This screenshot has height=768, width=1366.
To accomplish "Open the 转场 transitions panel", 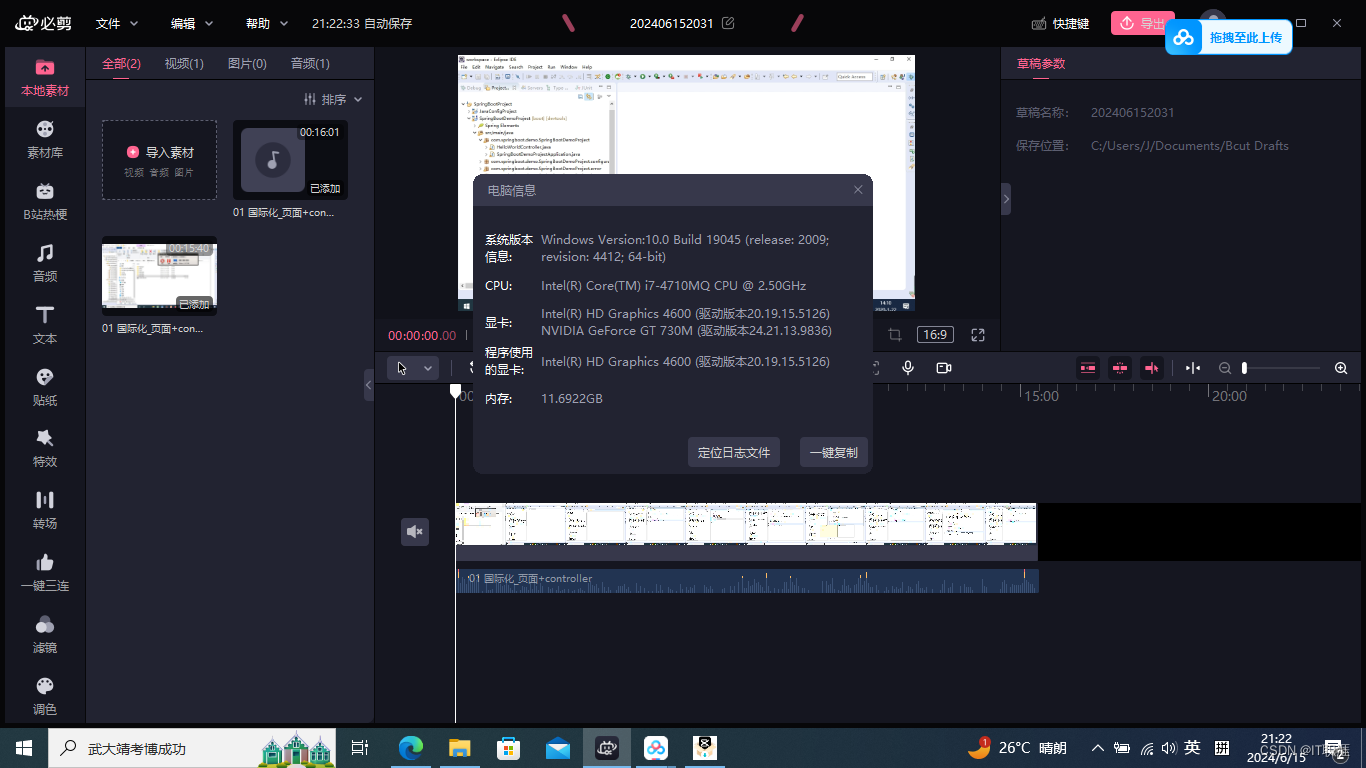I will (45, 511).
